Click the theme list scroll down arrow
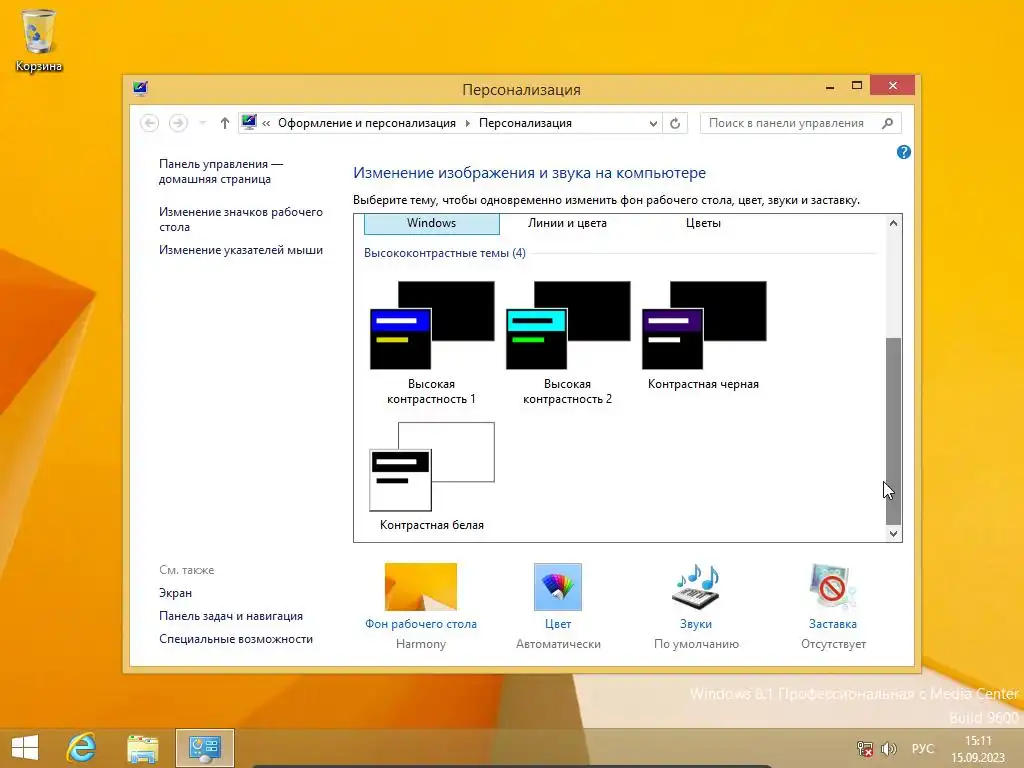The image size is (1024, 768). 893,534
